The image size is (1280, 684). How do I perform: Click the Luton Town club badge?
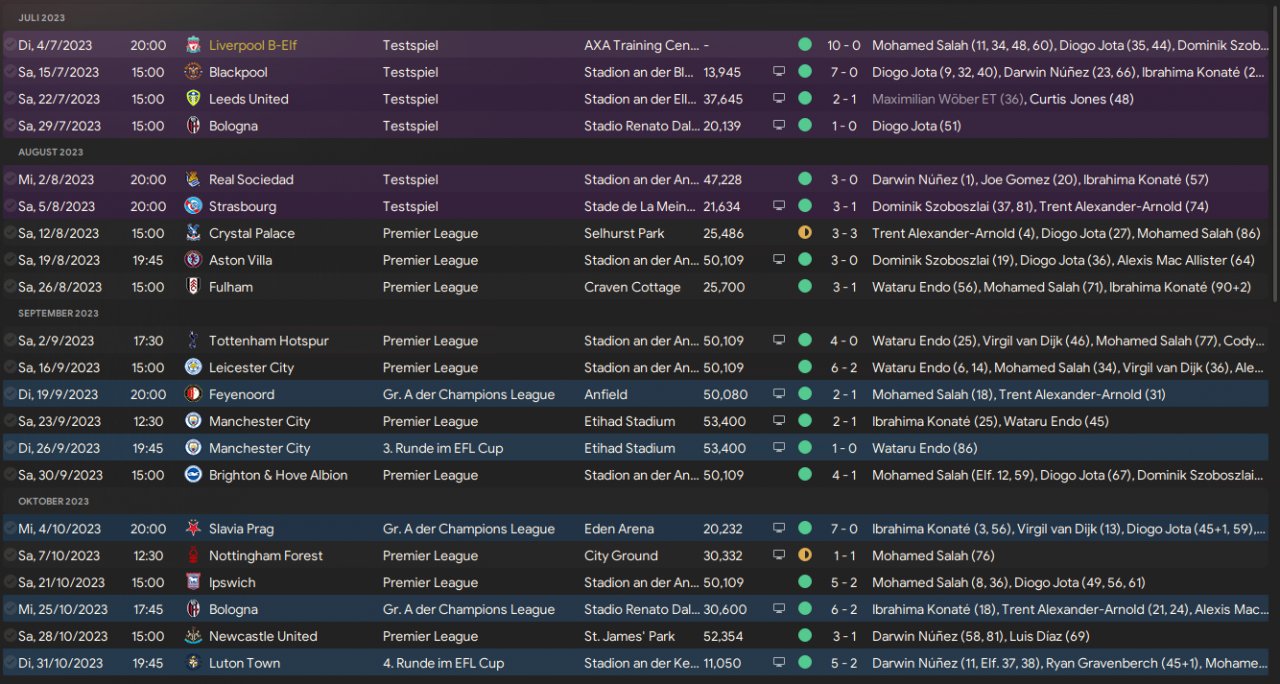click(x=193, y=663)
